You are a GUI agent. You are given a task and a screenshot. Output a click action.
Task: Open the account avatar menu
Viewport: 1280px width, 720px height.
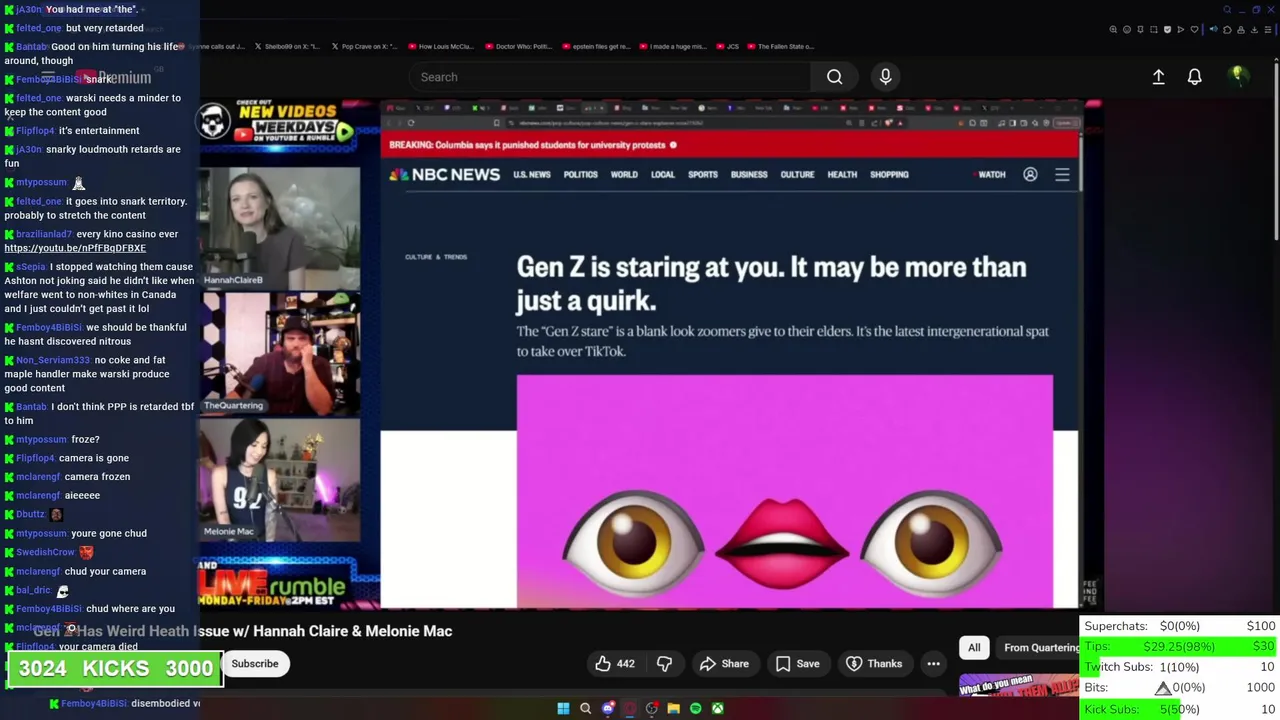point(1238,76)
